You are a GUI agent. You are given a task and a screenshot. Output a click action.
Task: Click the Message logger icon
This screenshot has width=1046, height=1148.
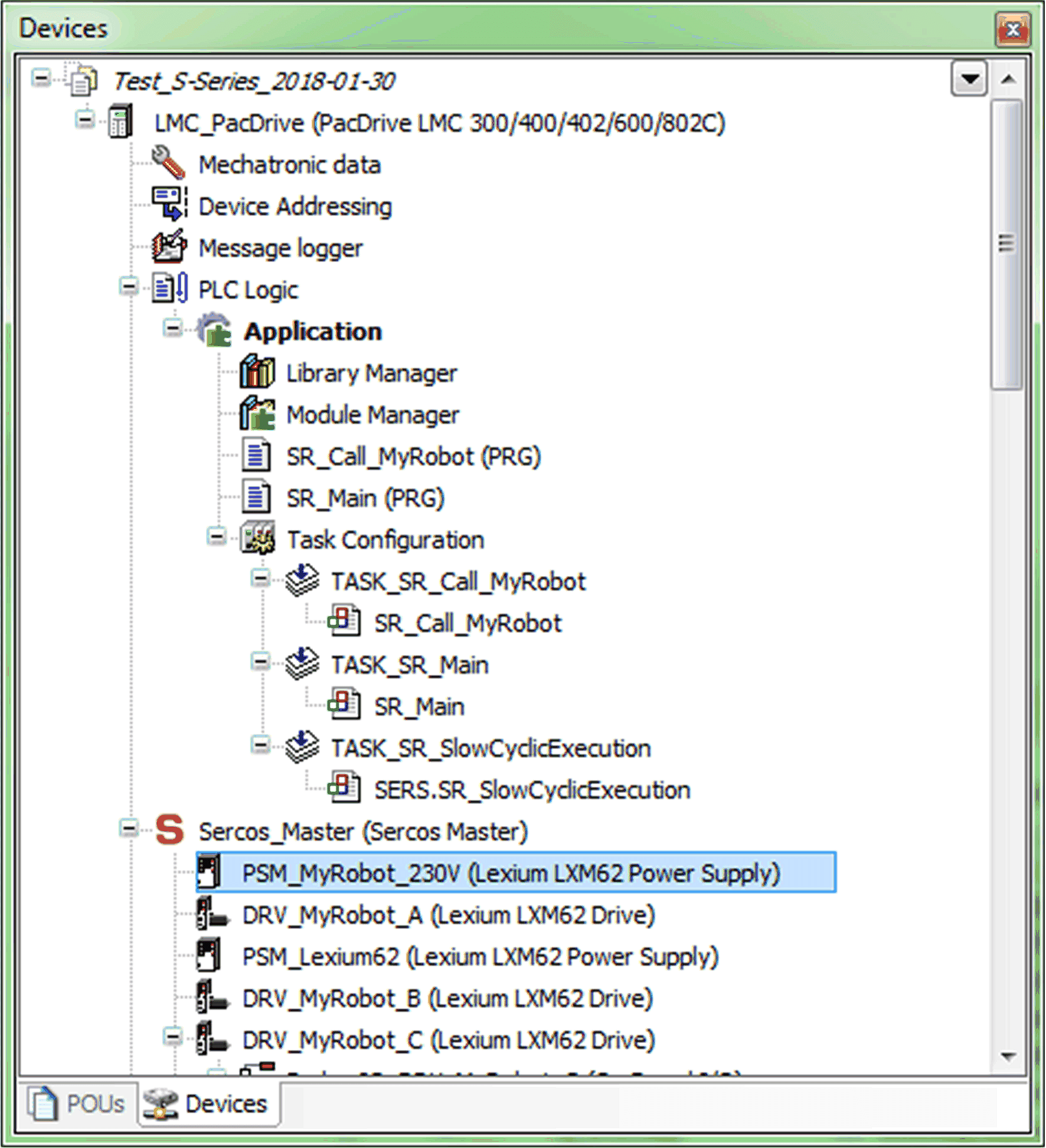click(169, 246)
